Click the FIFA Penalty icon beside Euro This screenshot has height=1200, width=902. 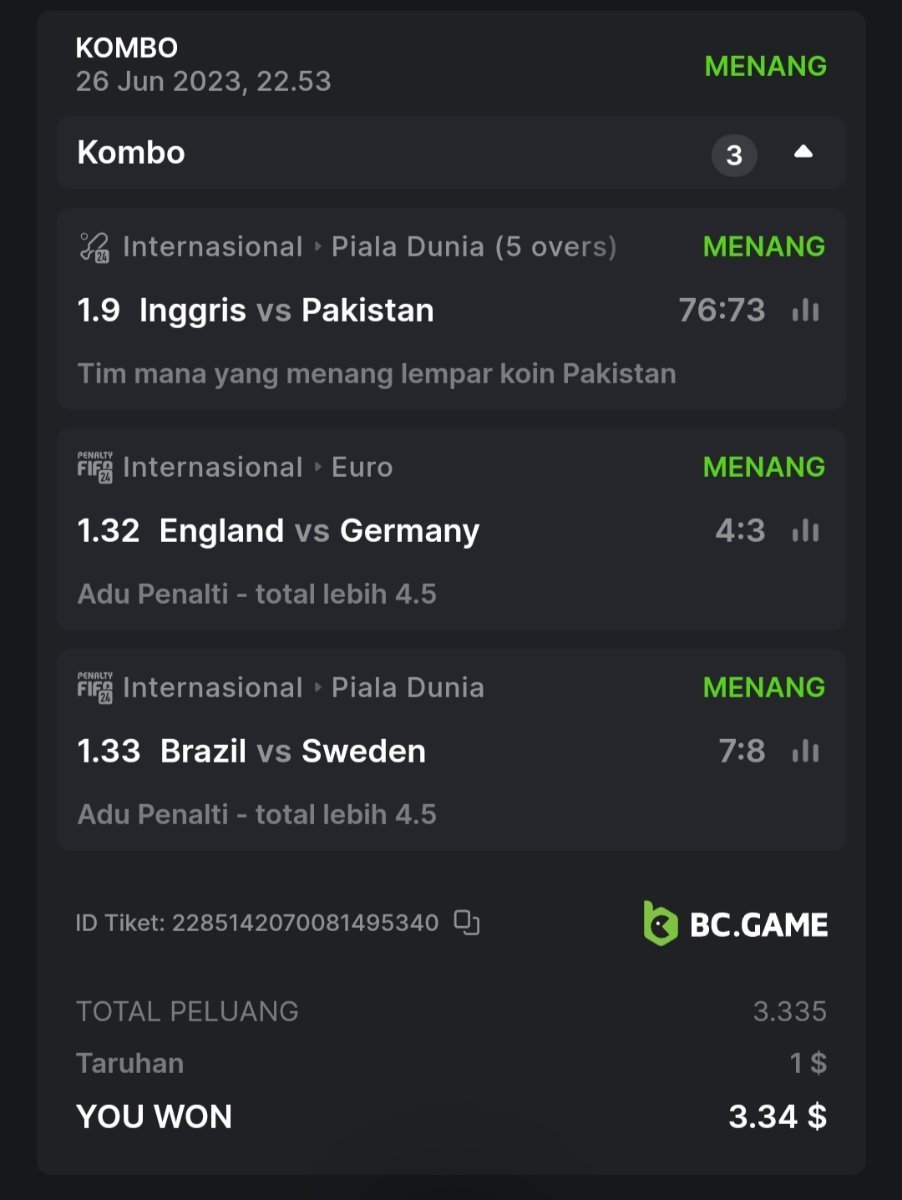pos(94,467)
